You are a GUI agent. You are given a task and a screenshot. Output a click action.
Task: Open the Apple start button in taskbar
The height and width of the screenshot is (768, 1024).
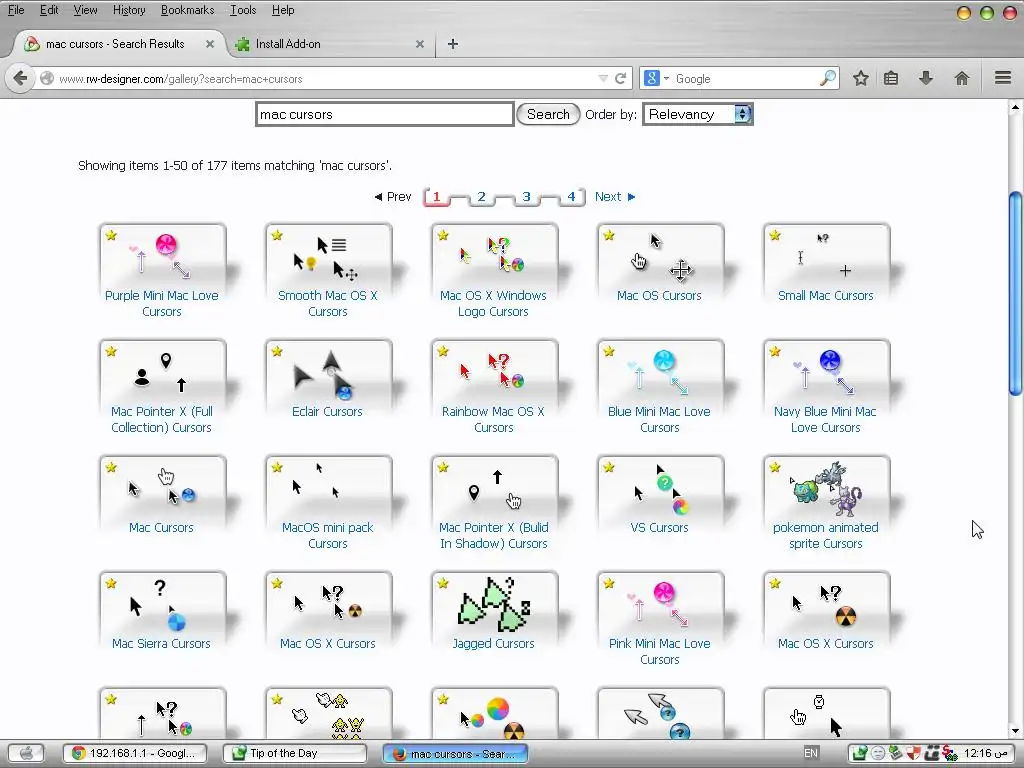click(26, 753)
